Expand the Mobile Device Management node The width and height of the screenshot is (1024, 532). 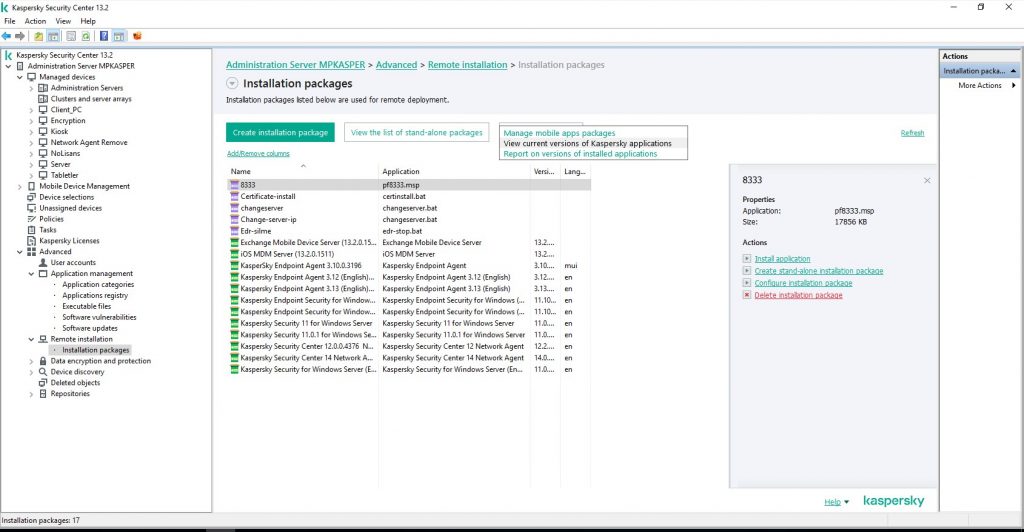[20, 186]
